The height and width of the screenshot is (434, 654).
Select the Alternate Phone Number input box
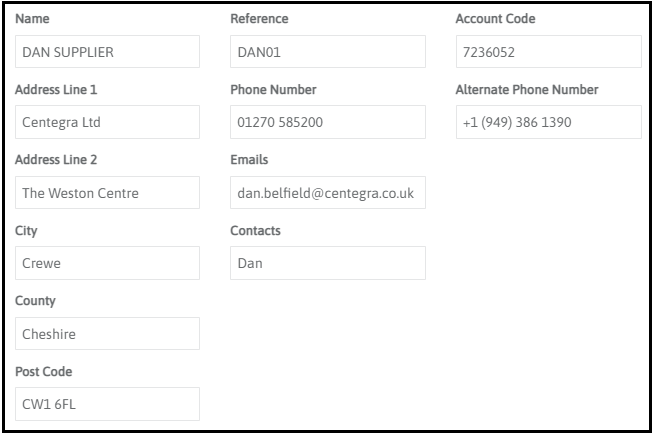tap(548, 123)
